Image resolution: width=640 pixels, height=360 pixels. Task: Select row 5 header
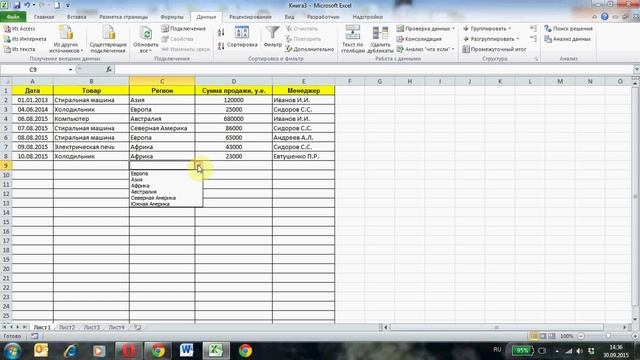click(x=6, y=128)
